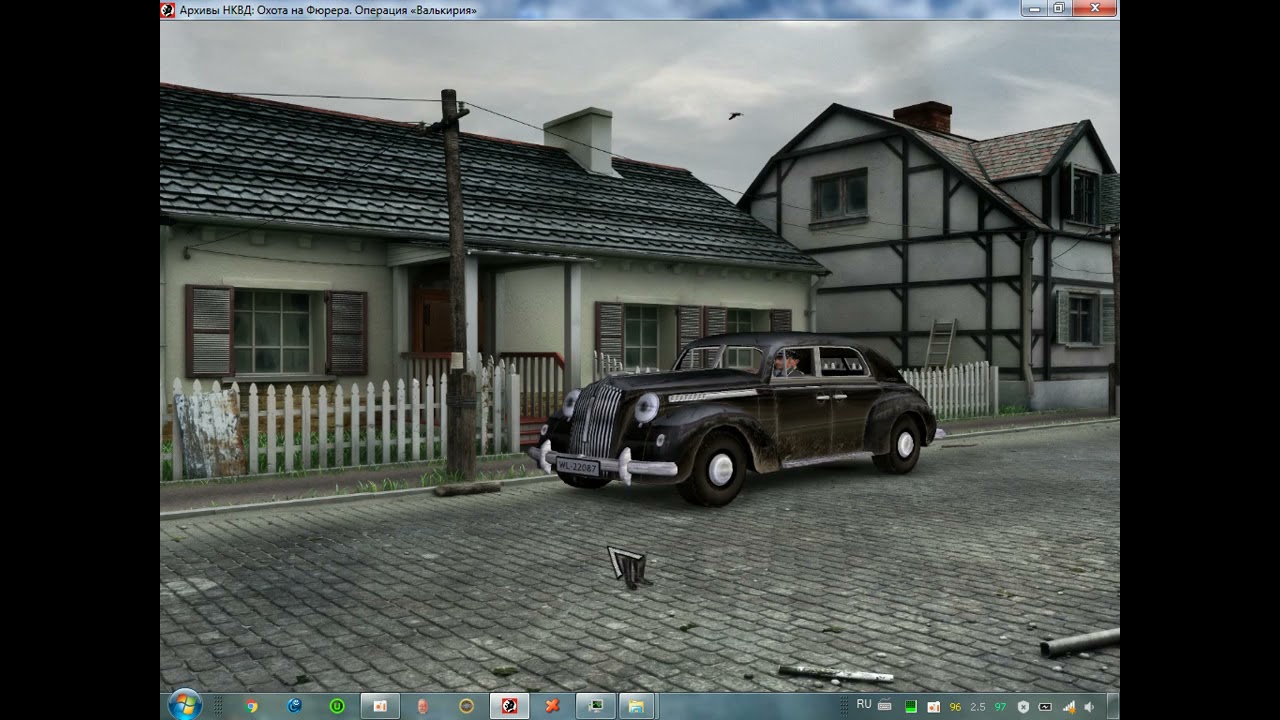Image resolution: width=1280 pixels, height=720 pixels.
Task: Click the torn poster on the fence
Action: pos(208,432)
